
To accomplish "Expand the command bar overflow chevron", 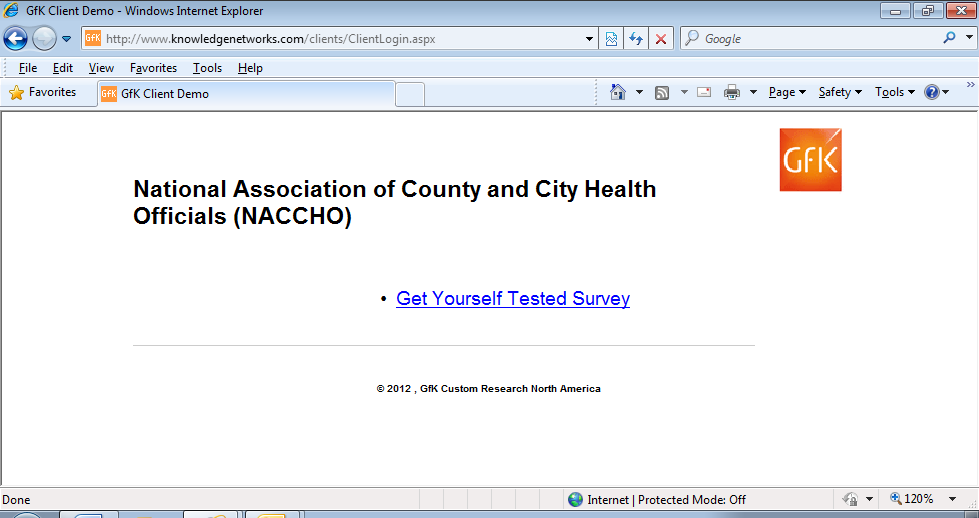I will pos(970,85).
